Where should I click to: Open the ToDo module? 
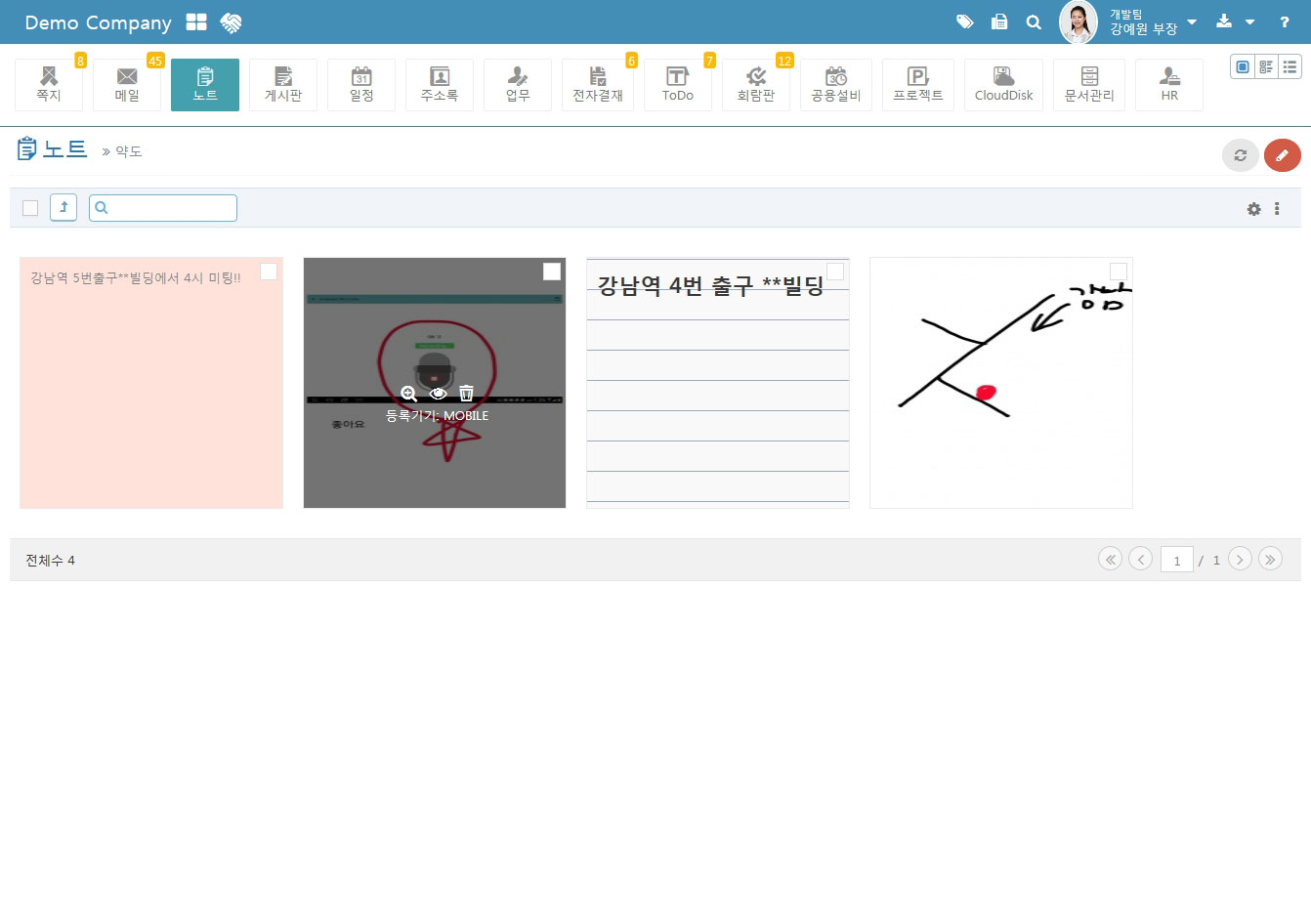pos(678,85)
